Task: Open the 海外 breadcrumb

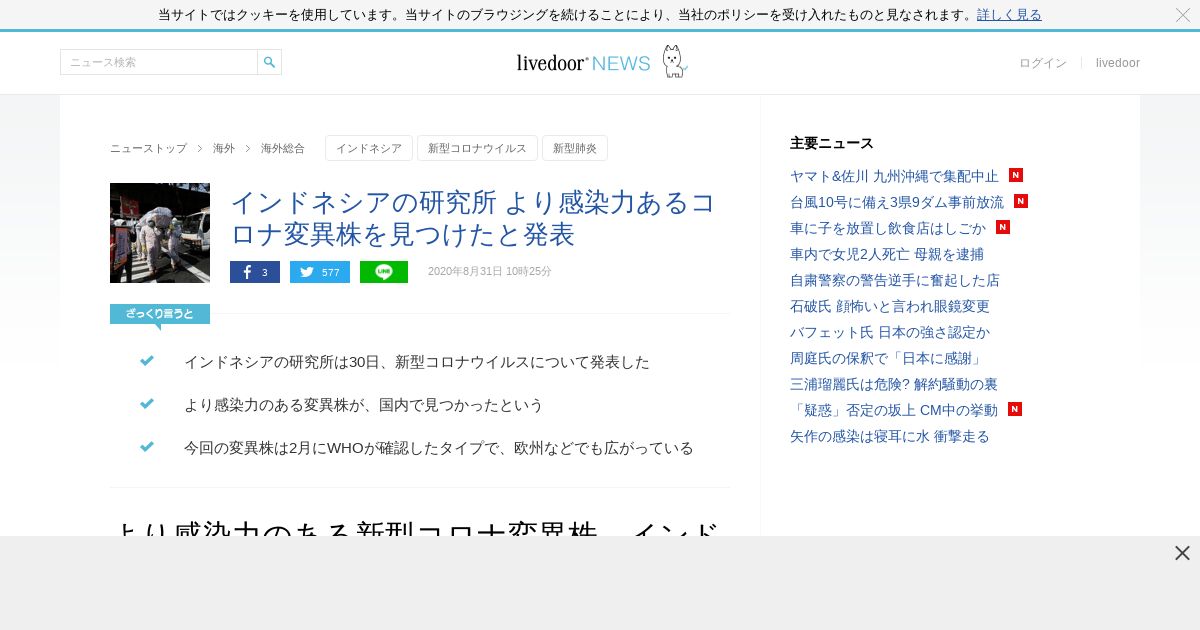Action: pos(224,148)
